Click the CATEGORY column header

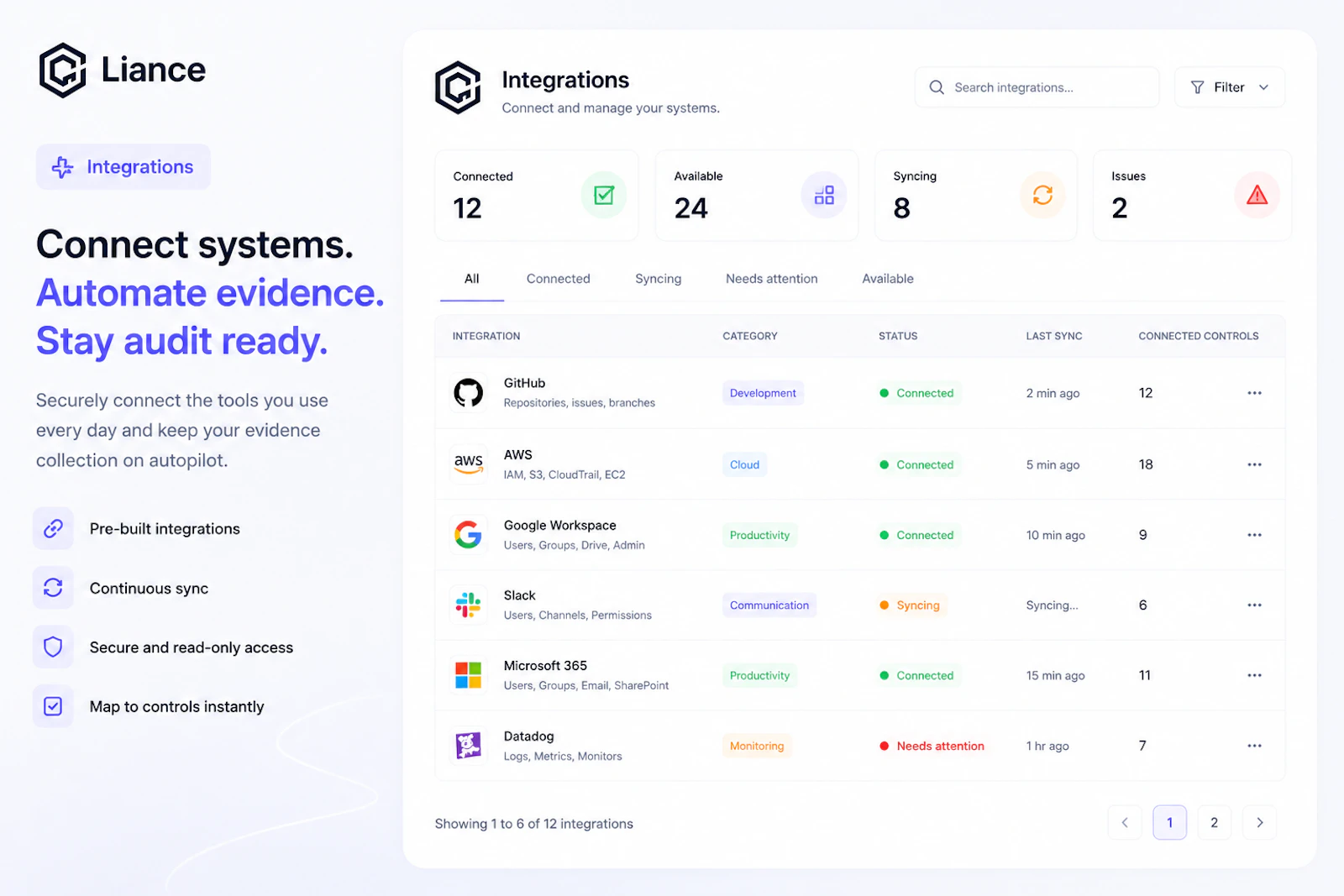[x=750, y=336]
